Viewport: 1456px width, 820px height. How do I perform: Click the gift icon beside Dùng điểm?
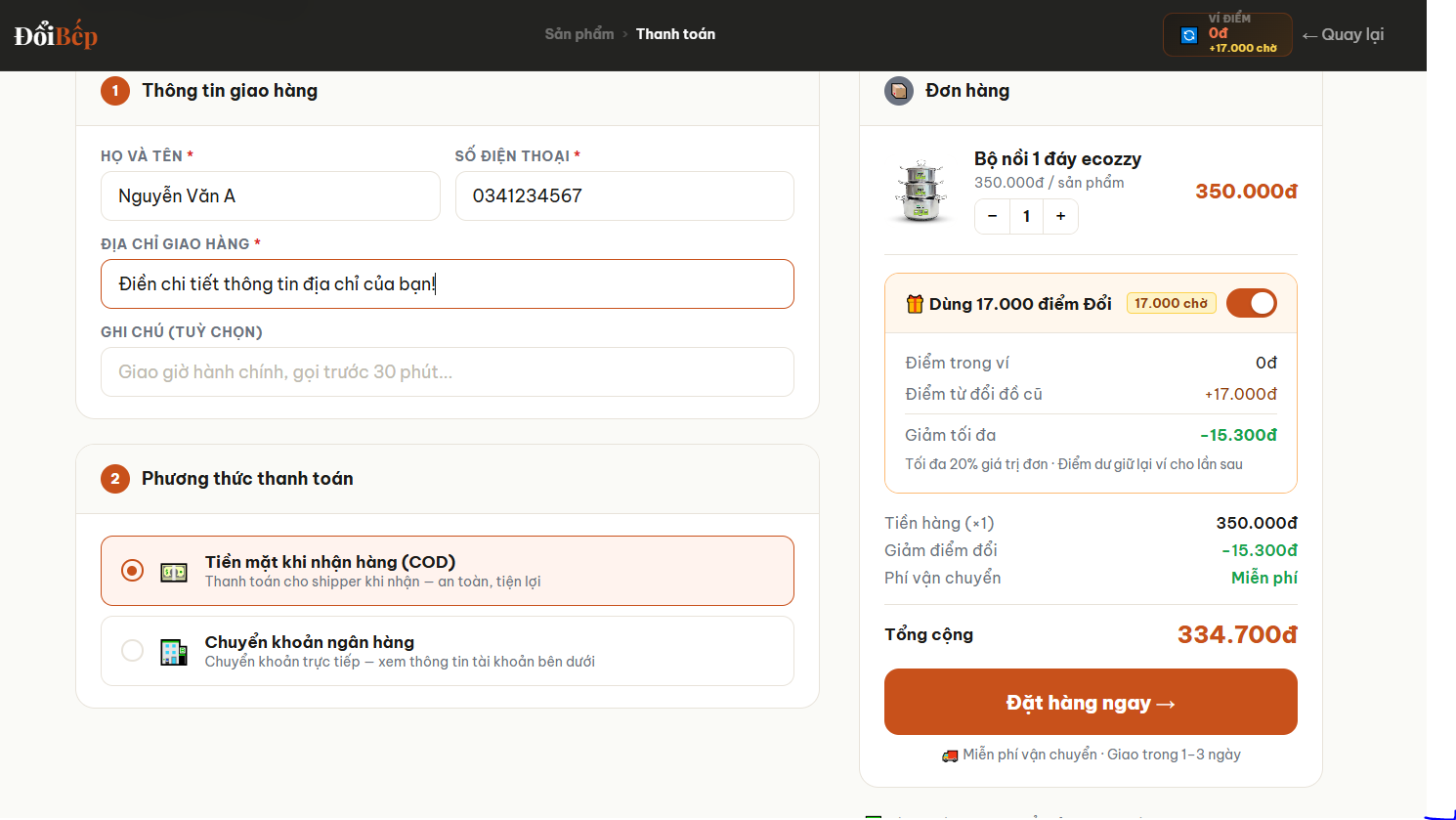click(915, 304)
